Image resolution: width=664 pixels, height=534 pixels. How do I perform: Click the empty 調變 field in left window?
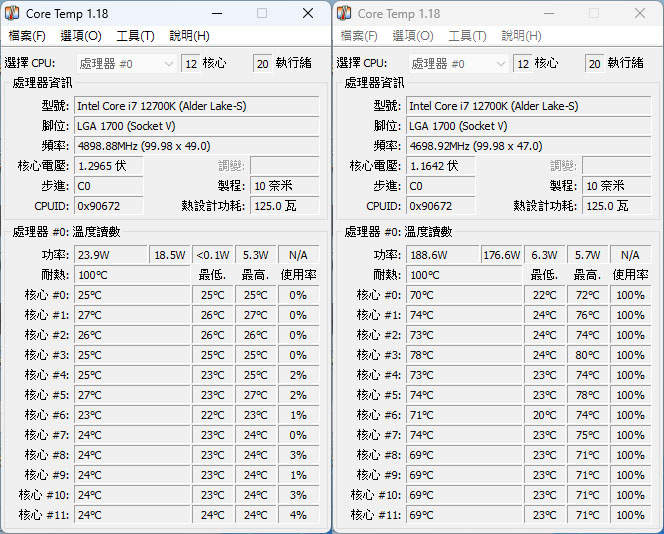pos(285,166)
